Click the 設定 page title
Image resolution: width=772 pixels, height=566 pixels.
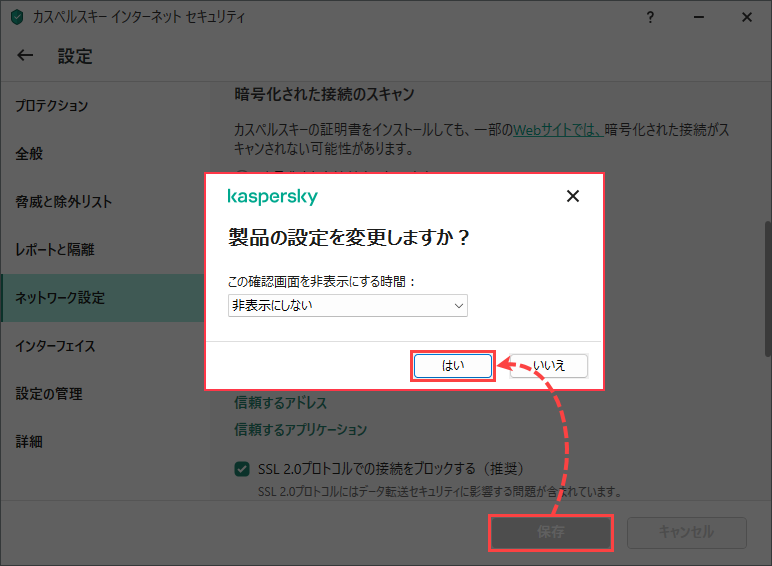75,56
